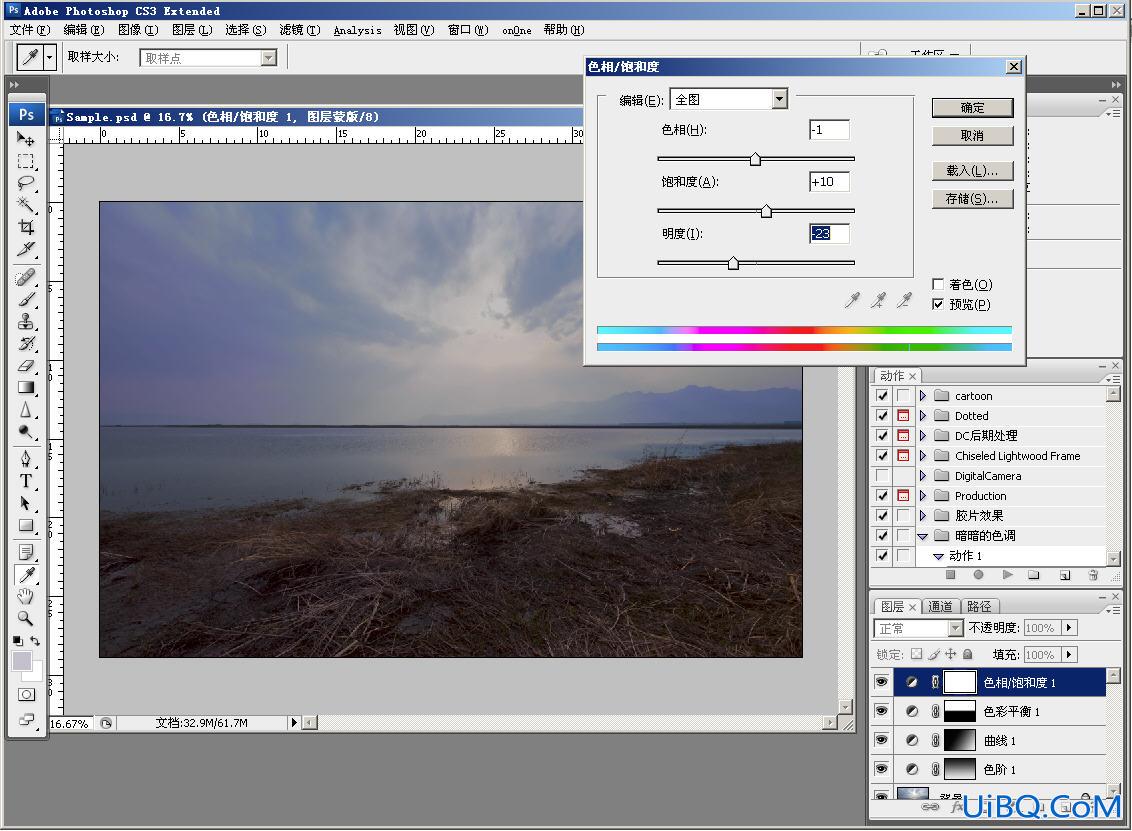The width and height of the screenshot is (1132, 831).
Task: Click the subtract-from-sample eyedropper in Hue/Saturation dialog
Action: [904, 300]
